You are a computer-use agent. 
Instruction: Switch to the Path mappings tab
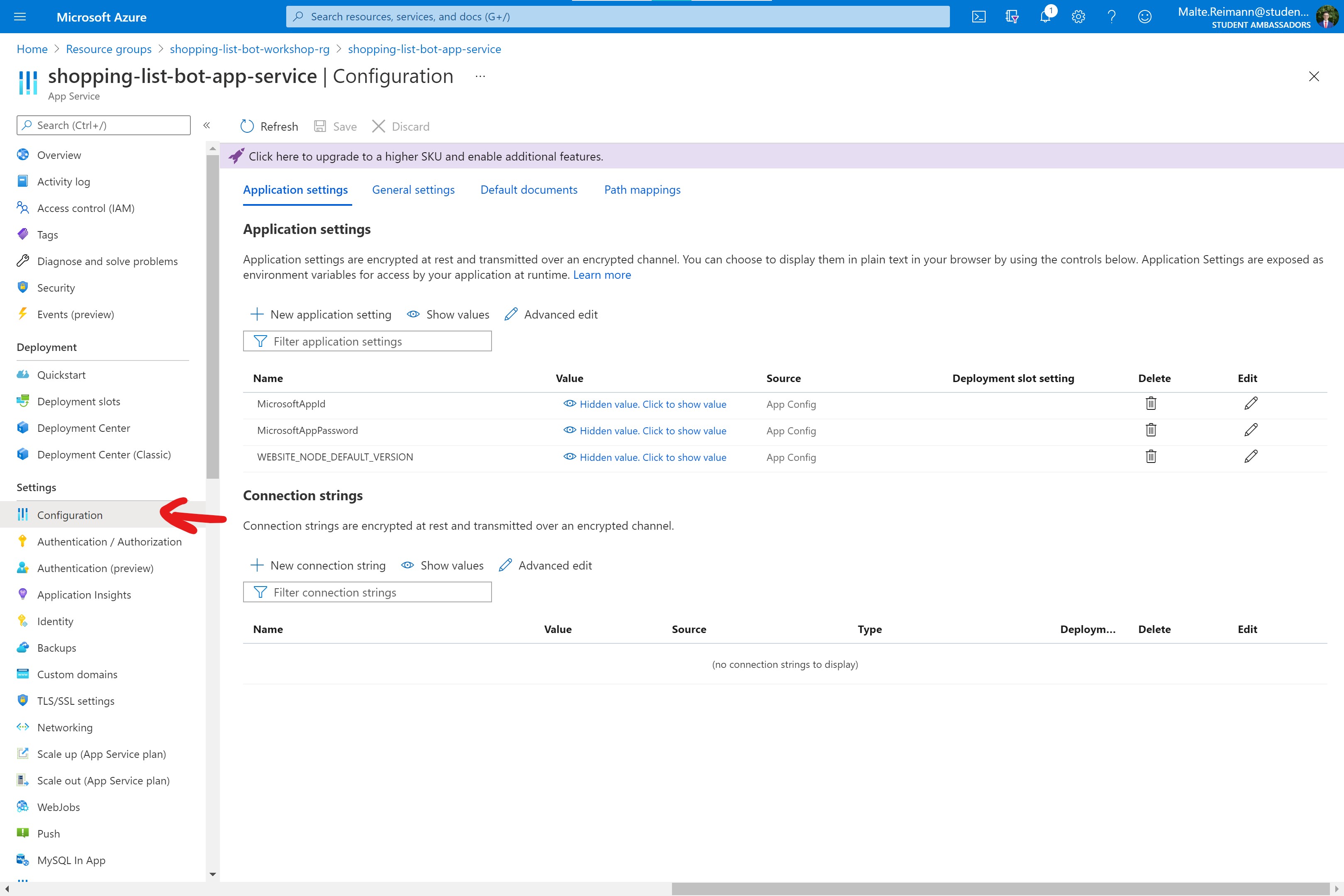(x=642, y=190)
